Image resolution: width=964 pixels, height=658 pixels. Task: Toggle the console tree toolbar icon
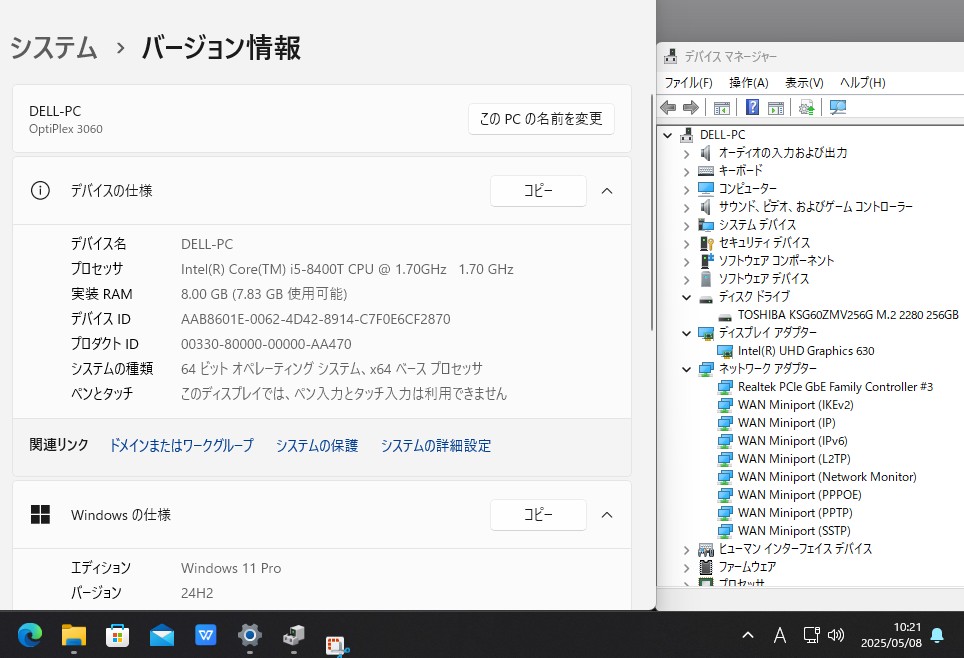[x=722, y=108]
